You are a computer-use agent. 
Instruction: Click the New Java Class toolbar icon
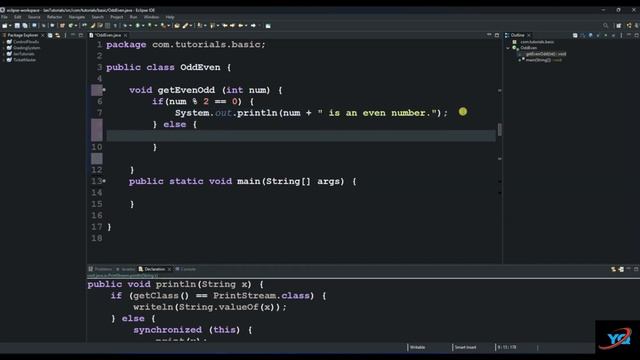click(x=71, y=25)
